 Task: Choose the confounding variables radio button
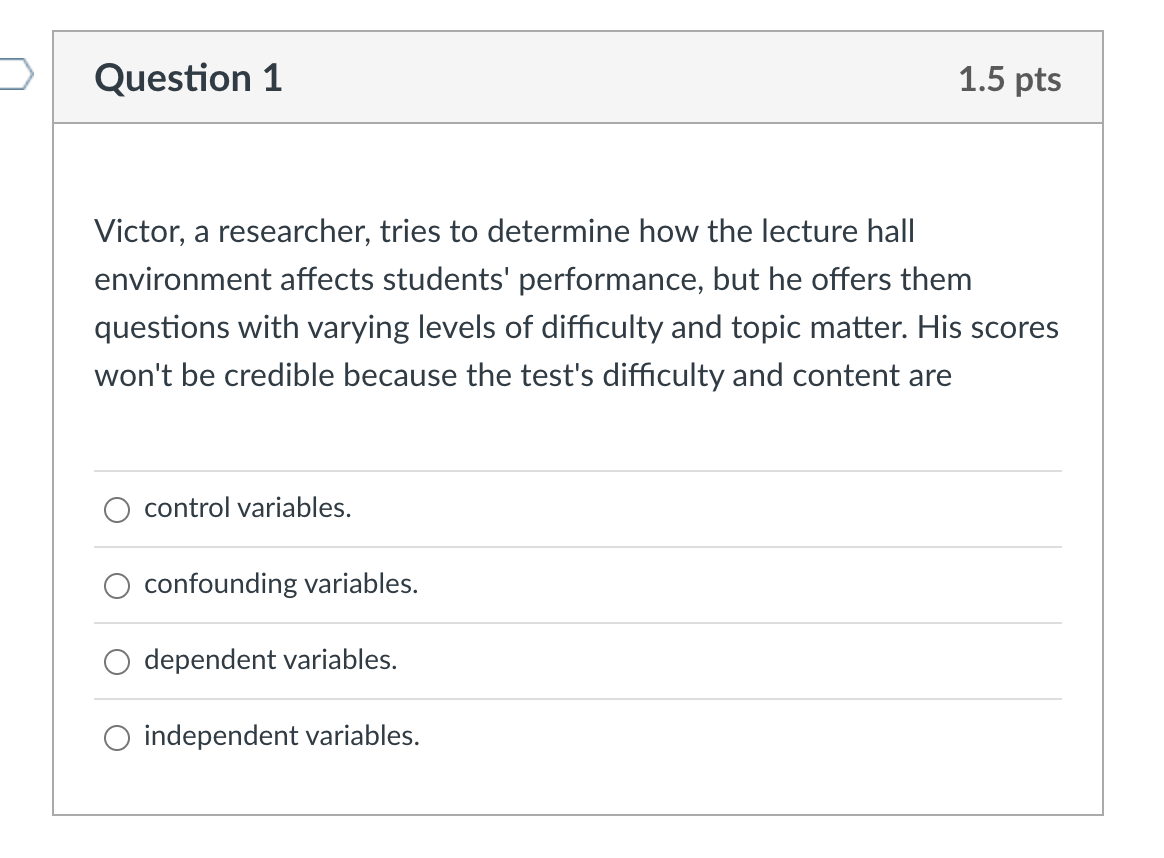[117, 586]
